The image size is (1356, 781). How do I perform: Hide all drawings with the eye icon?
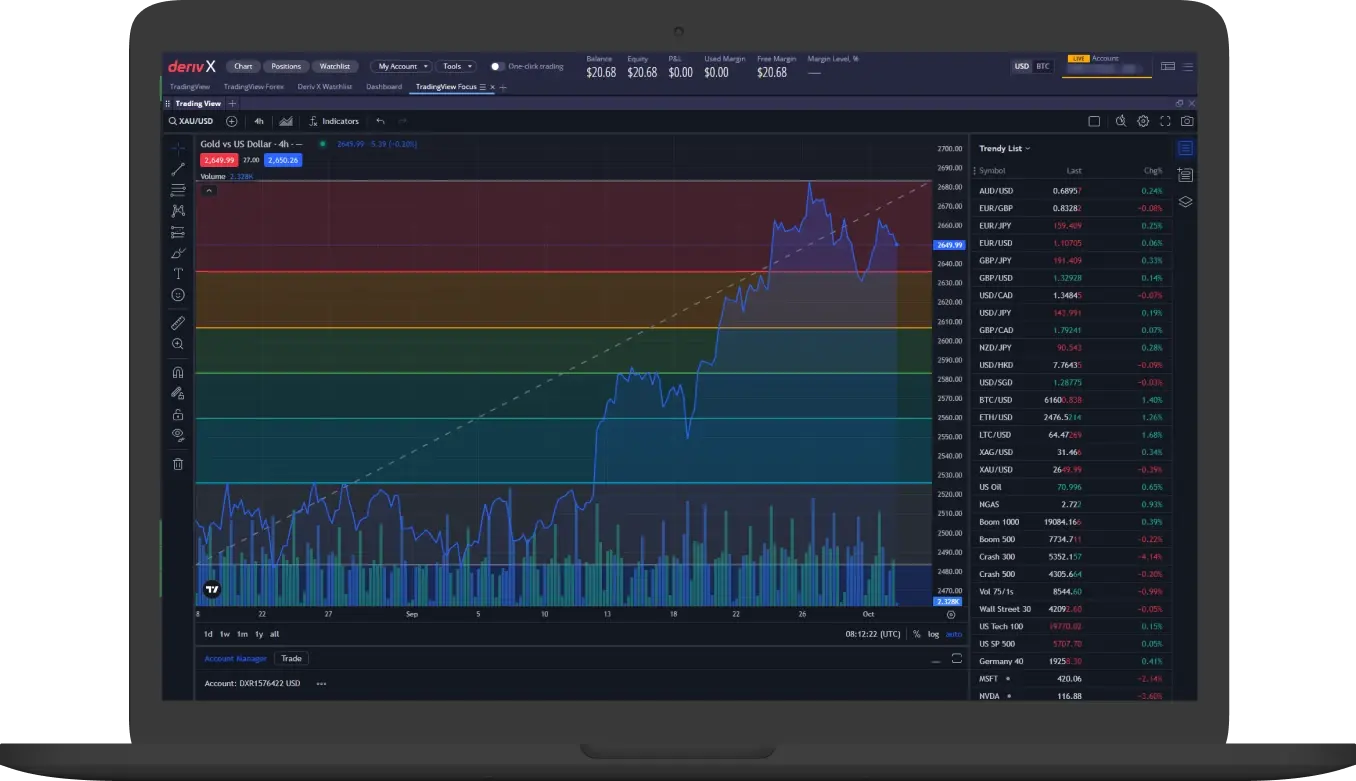(178, 436)
